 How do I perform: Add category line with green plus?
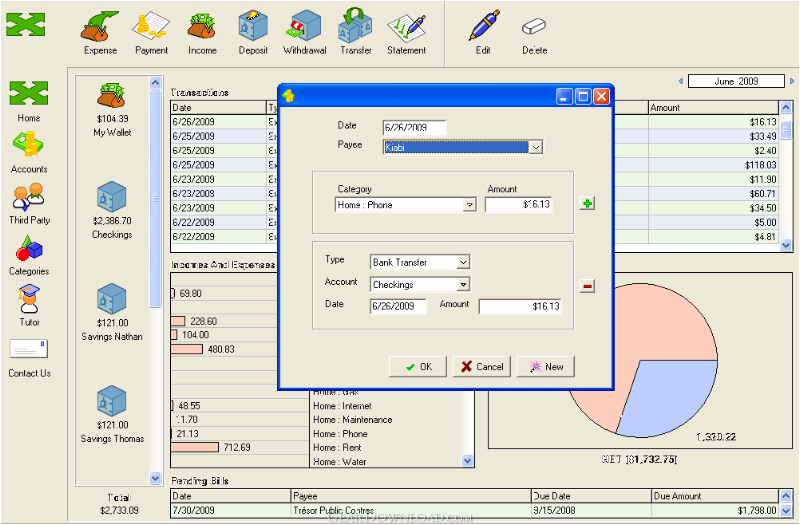click(x=587, y=204)
